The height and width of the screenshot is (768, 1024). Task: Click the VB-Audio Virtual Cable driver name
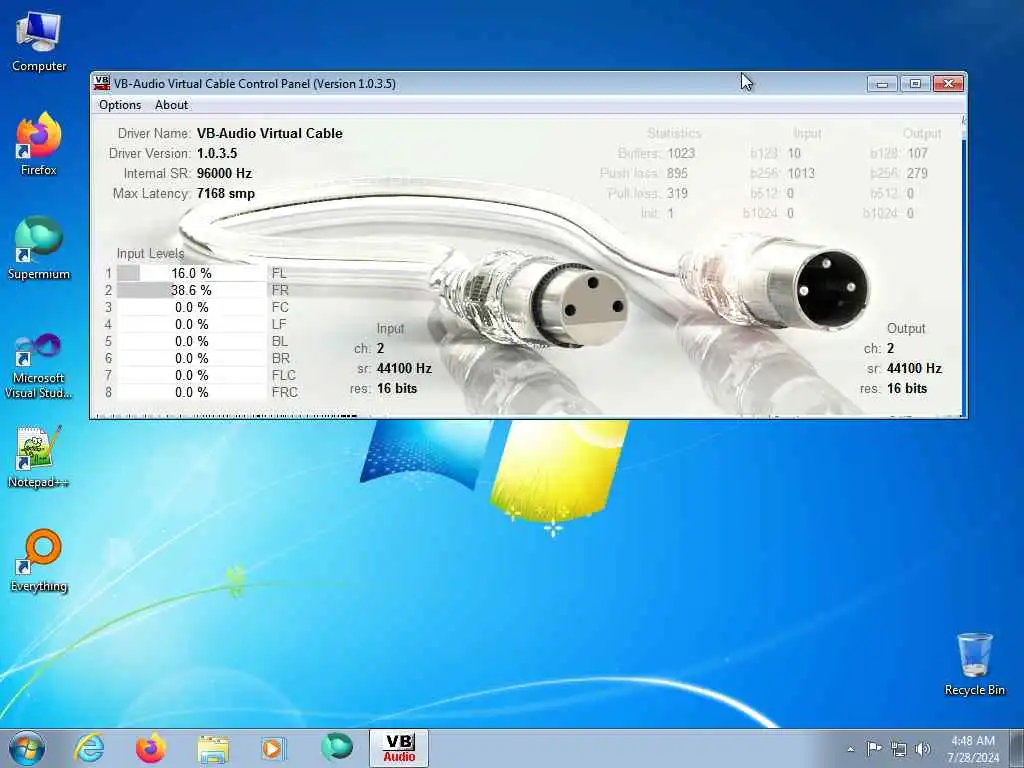[270, 133]
